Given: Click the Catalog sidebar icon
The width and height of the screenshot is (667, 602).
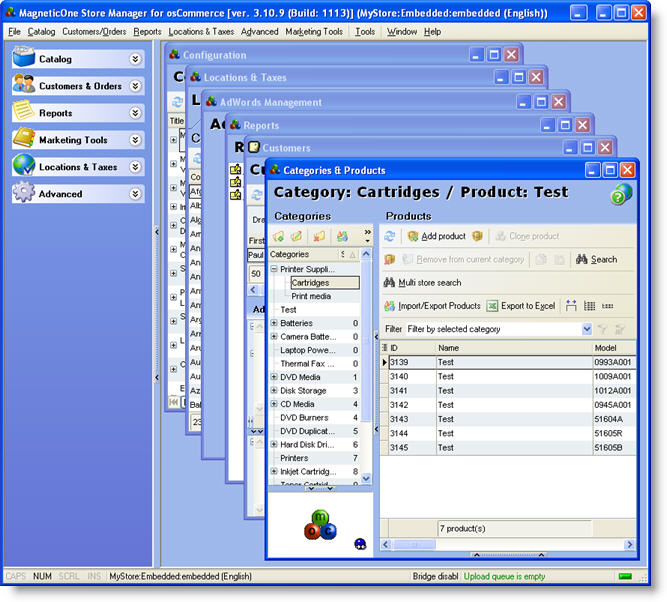Looking at the screenshot, I should coord(23,57).
